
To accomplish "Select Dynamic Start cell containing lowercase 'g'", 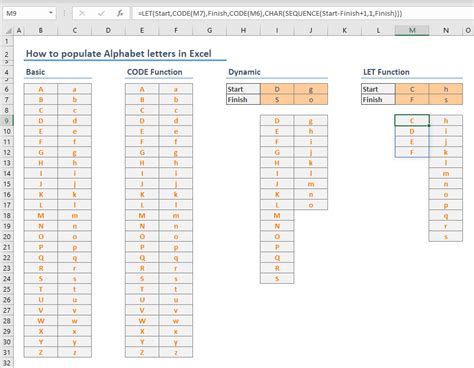I will click(311, 89).
